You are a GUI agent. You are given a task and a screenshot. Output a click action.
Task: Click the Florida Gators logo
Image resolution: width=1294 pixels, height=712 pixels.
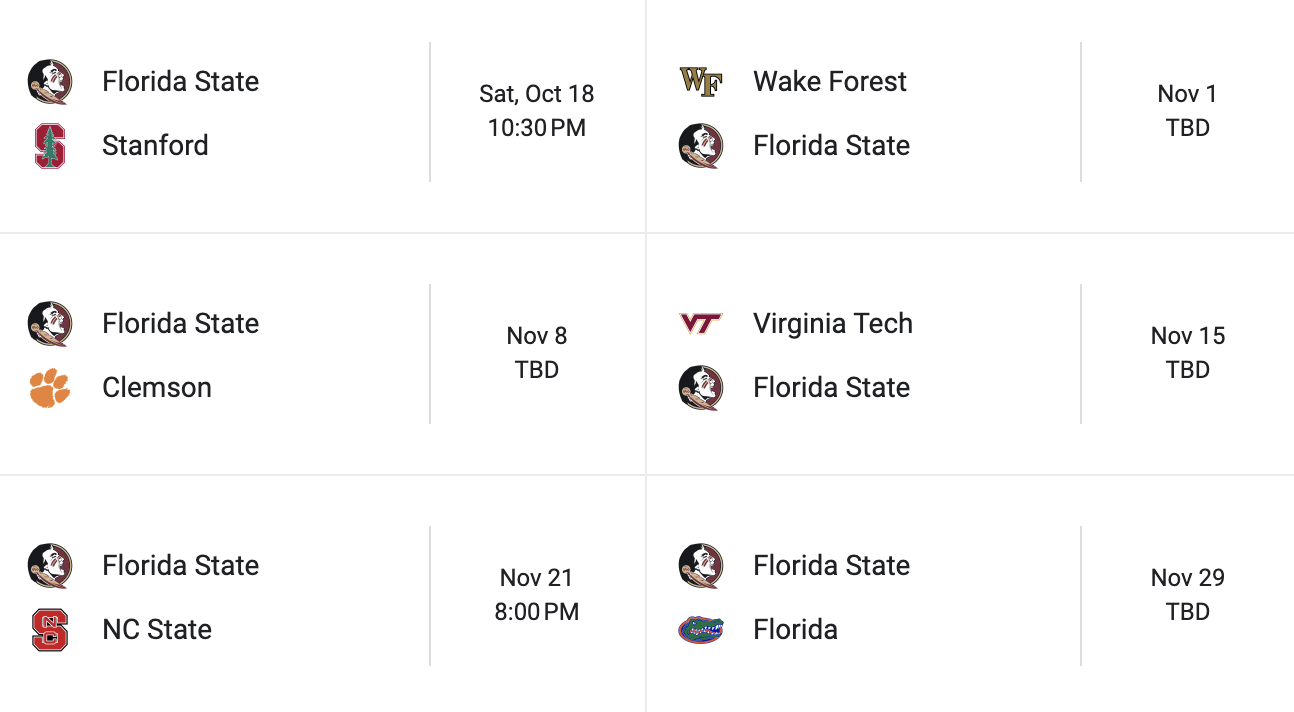click(x=700, y=630)
